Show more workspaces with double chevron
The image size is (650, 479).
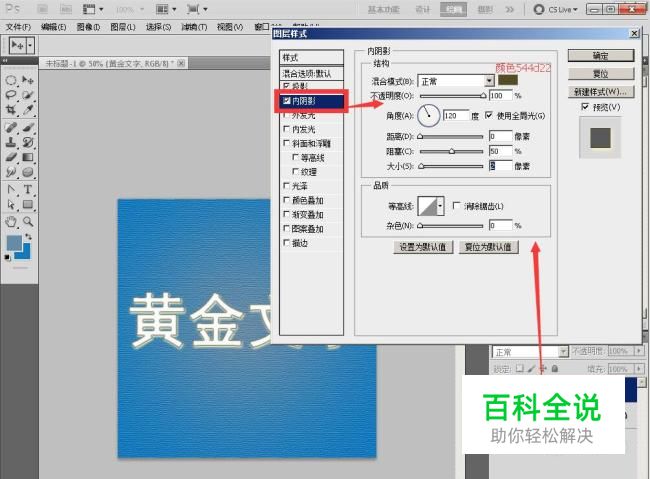pyautogui.click(x=510, y=9)
